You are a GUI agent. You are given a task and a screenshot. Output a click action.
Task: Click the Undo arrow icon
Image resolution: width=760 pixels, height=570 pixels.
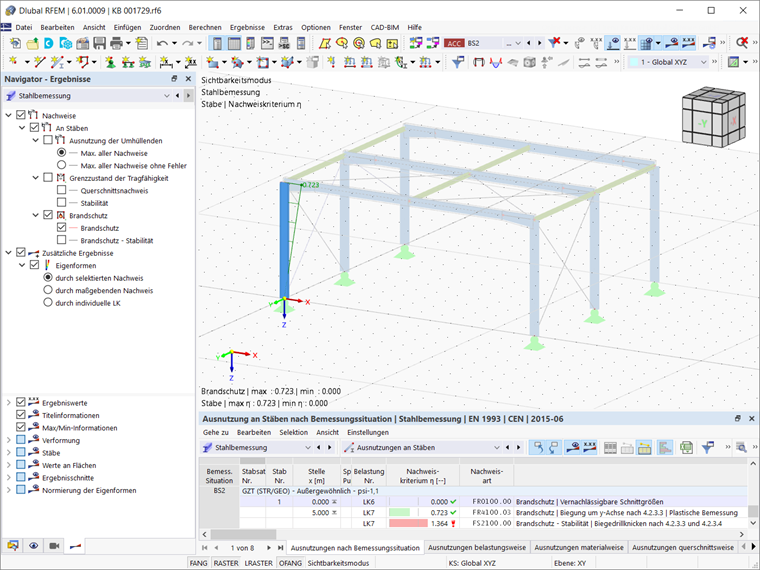162,43
